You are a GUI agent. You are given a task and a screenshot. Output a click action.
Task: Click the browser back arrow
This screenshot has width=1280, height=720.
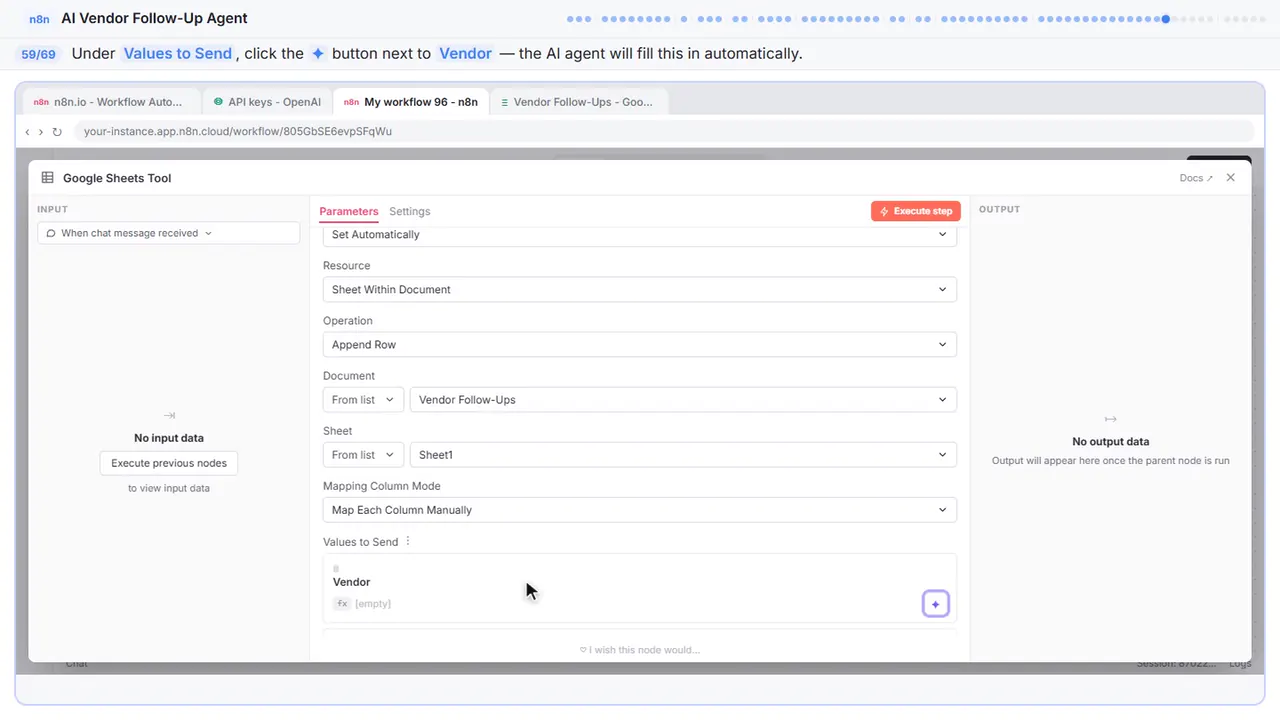point(27,132)
